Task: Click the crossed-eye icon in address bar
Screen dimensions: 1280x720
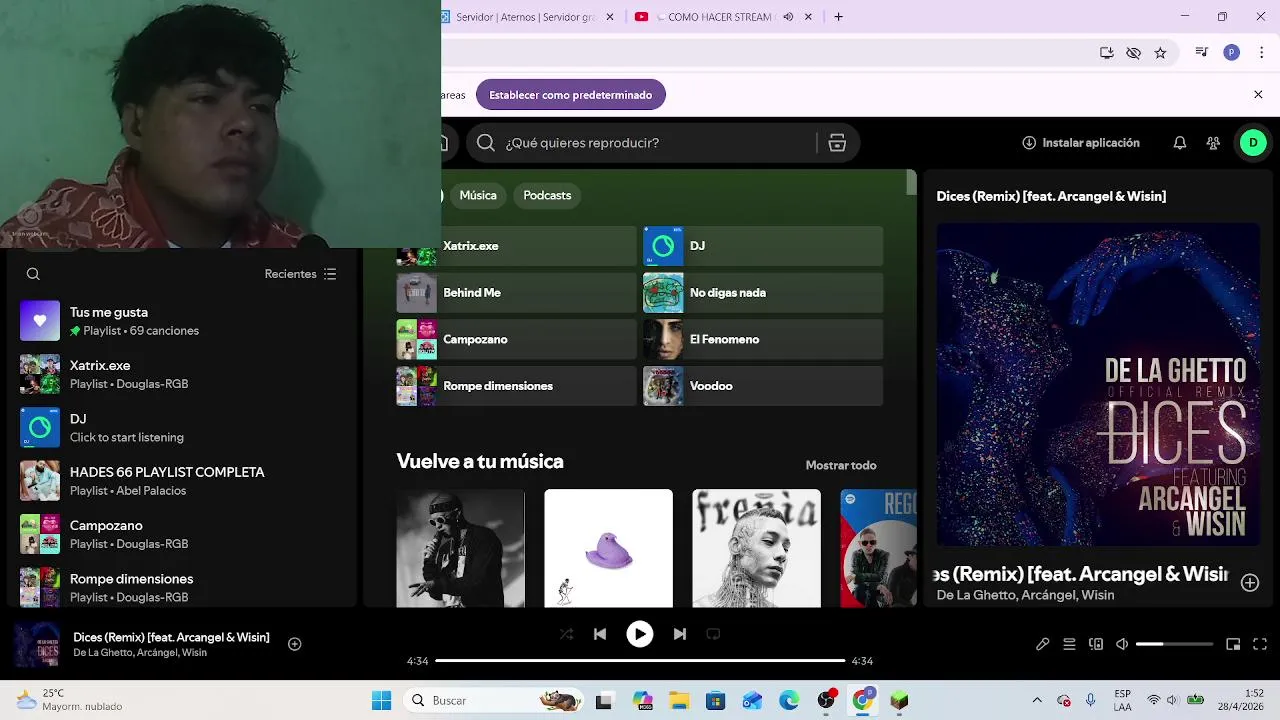Action: 1133,53
